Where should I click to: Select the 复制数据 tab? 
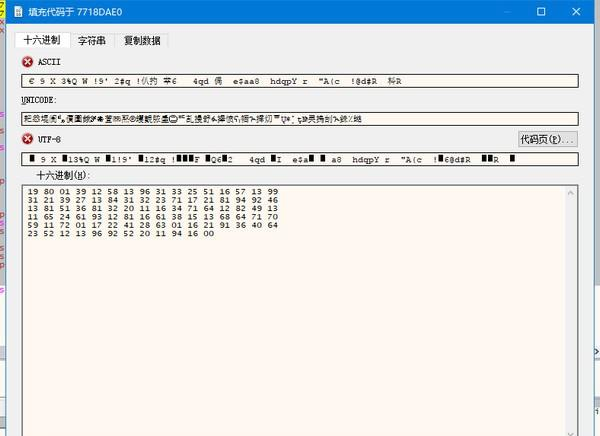[144, 41]
